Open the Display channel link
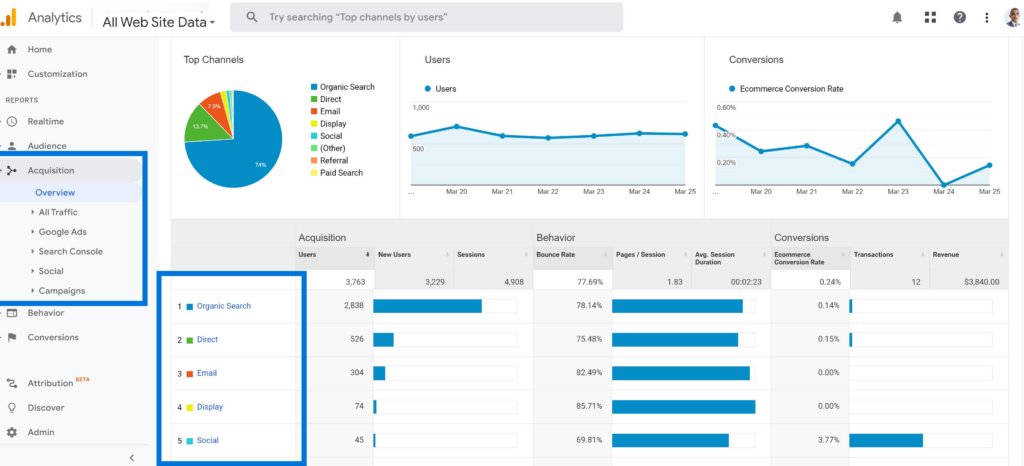The height and width of the screenshot is (466, 1024). [210, 407]
